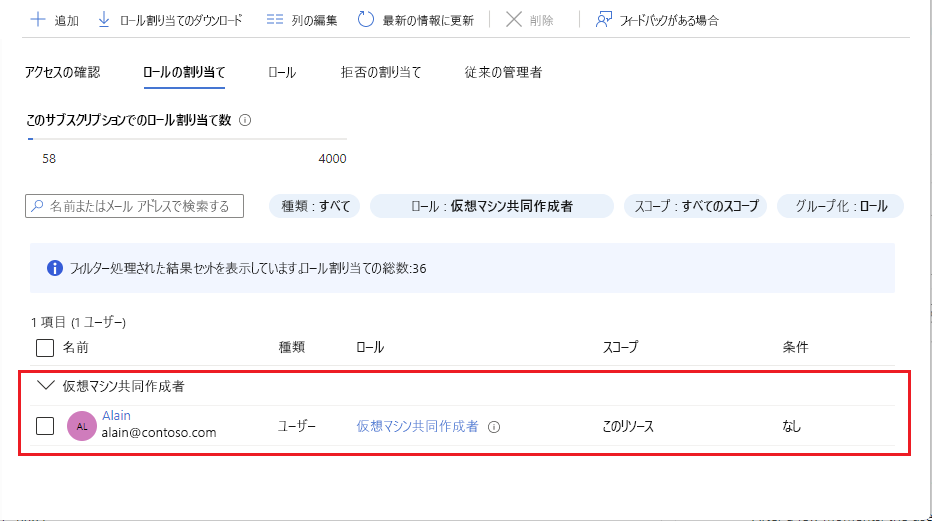Click Alain's AL avatar circle
Viewport: 932px width, 521px height.
pyautogui.click(x=81, y=426)
